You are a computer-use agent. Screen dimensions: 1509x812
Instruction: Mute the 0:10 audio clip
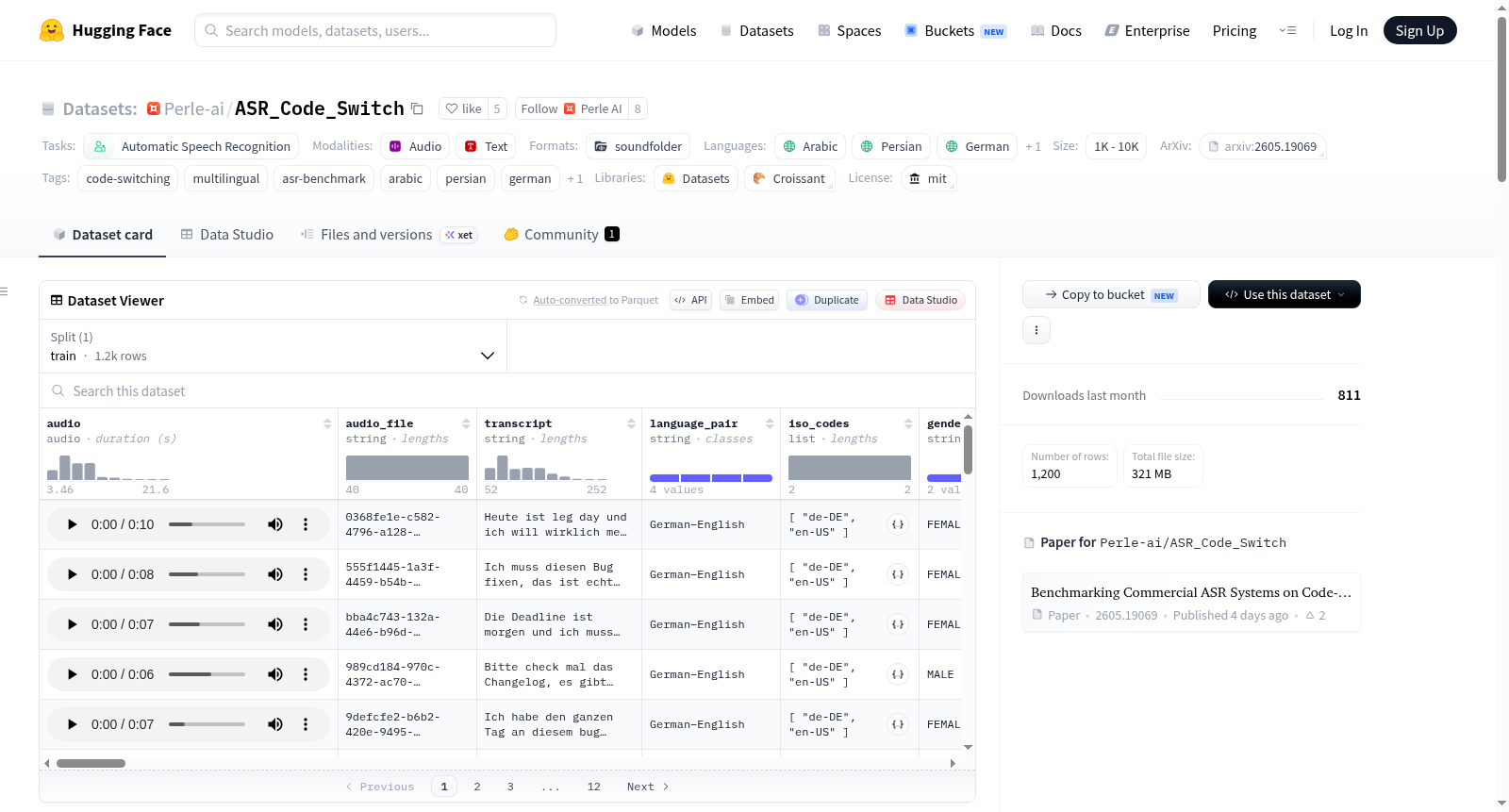coord(275,524)
